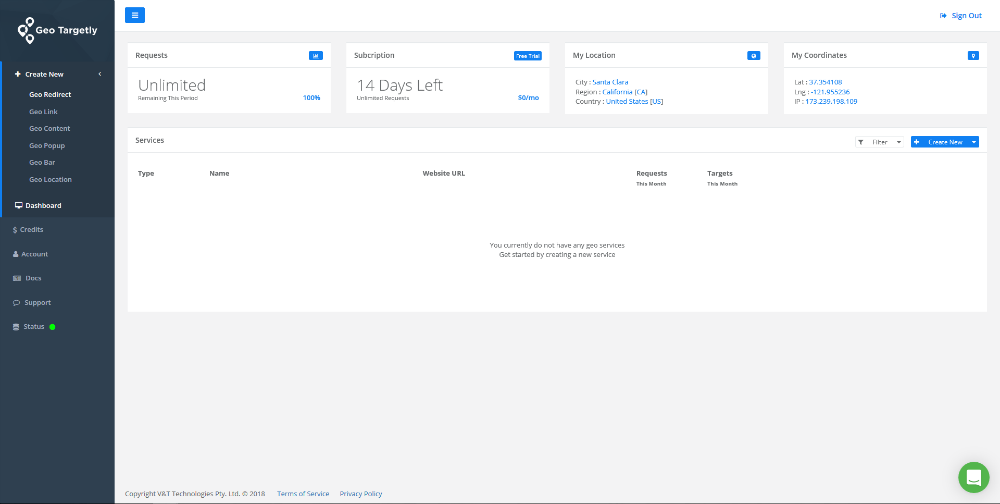
Task: Expand the Create New dropdown arrow
Action: point(974,142)
